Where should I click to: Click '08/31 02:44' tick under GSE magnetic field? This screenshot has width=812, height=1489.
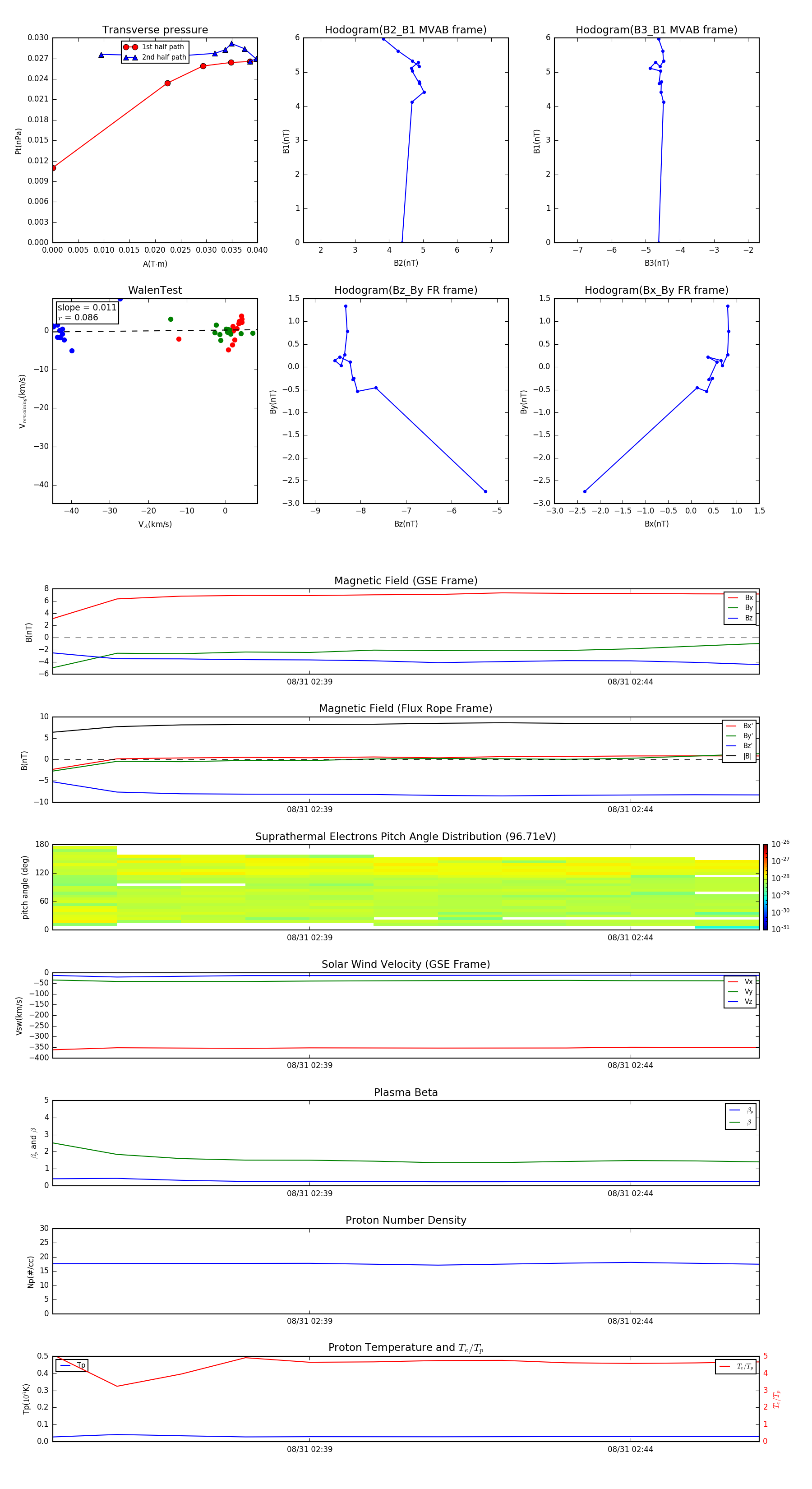tap(631, 682)
